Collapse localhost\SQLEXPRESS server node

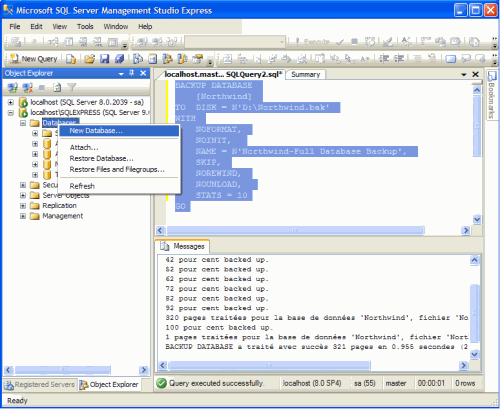click(11, 113)
